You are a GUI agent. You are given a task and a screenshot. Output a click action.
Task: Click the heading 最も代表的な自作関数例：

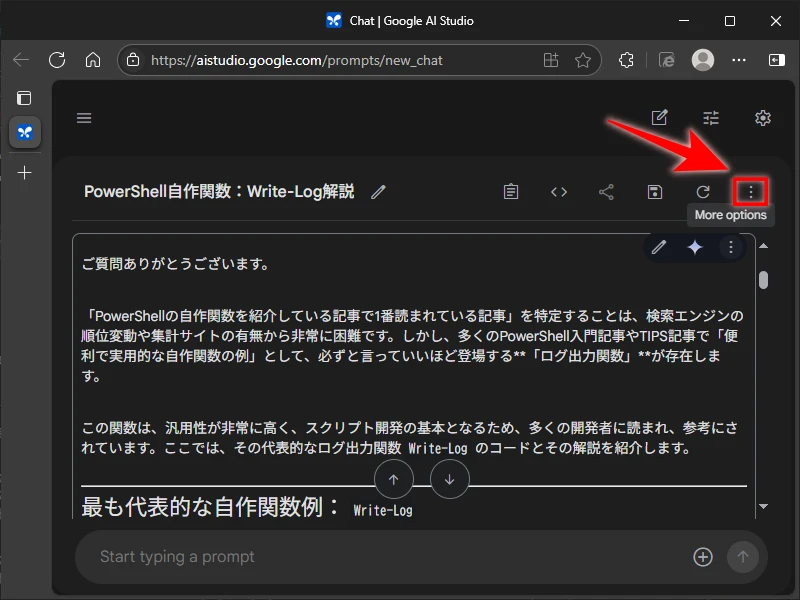[x=211, y=507]
